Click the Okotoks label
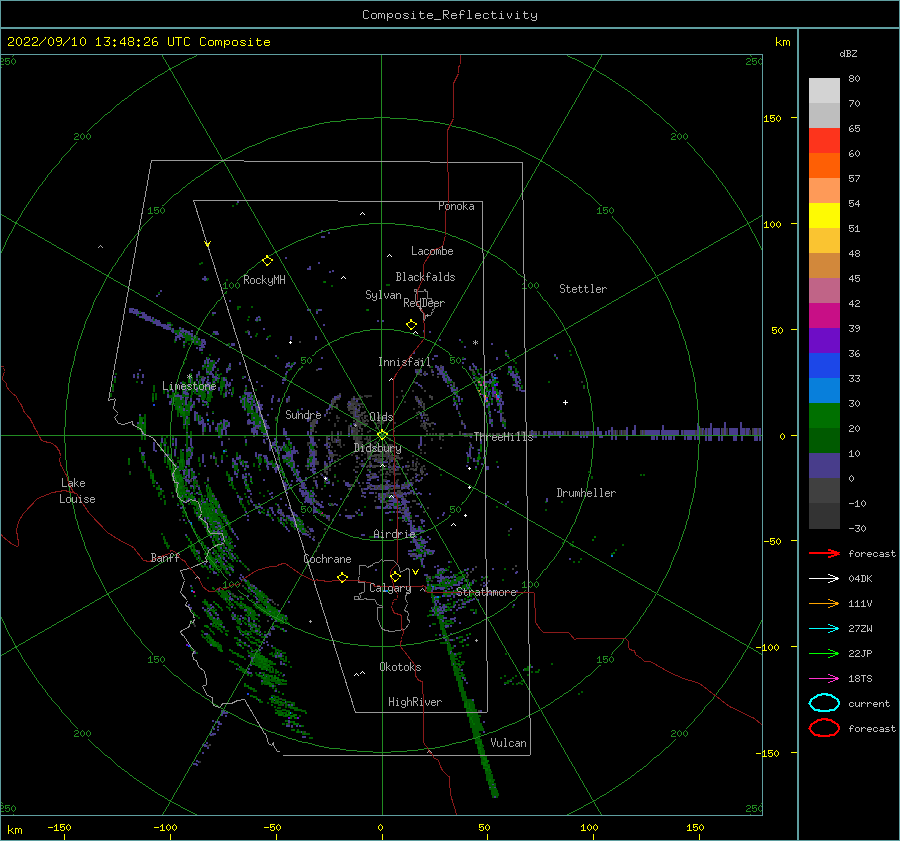This screenshot has width=900, height=841. click(400, 667)
